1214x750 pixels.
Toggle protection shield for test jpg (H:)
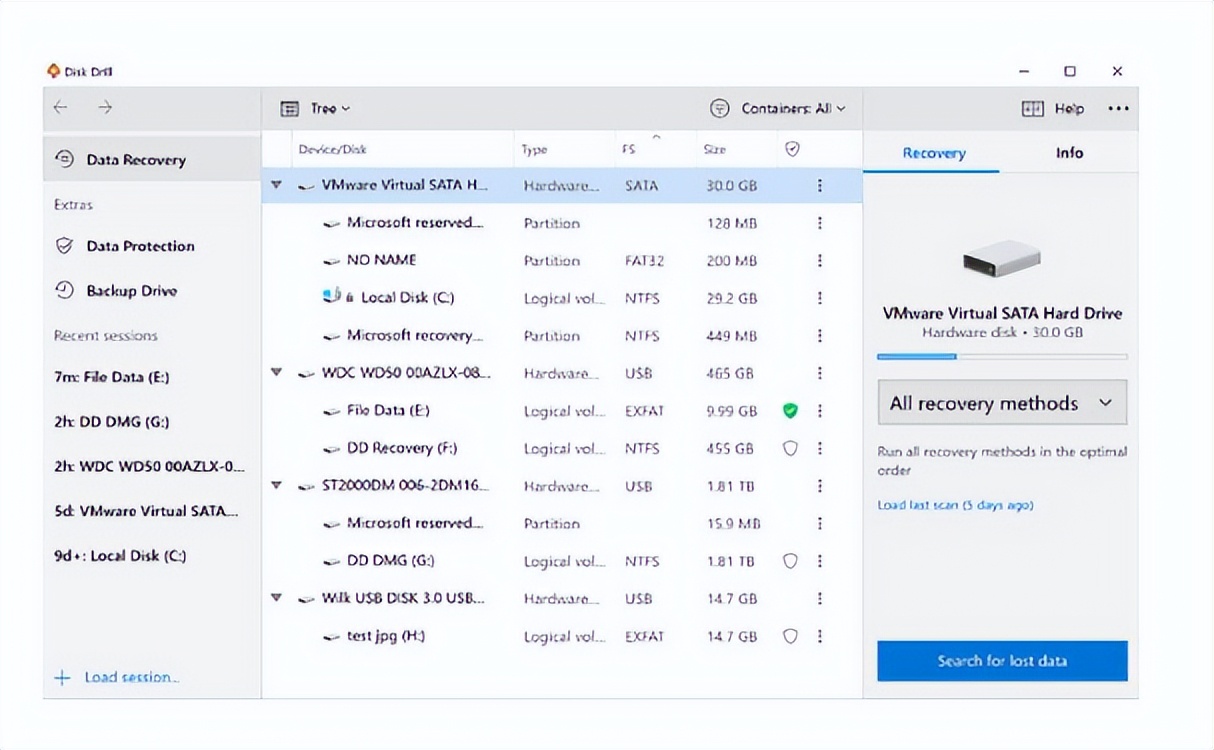click(791, 636)
